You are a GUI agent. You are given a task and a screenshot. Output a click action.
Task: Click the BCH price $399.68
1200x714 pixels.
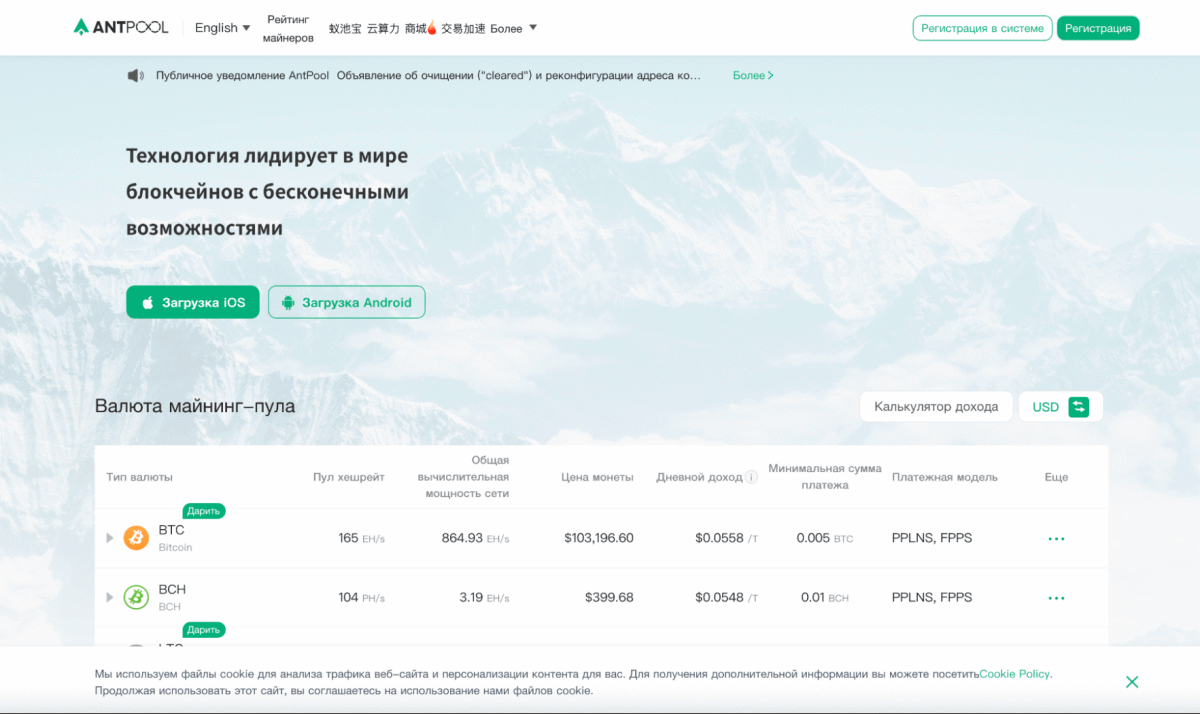(609, 597)
